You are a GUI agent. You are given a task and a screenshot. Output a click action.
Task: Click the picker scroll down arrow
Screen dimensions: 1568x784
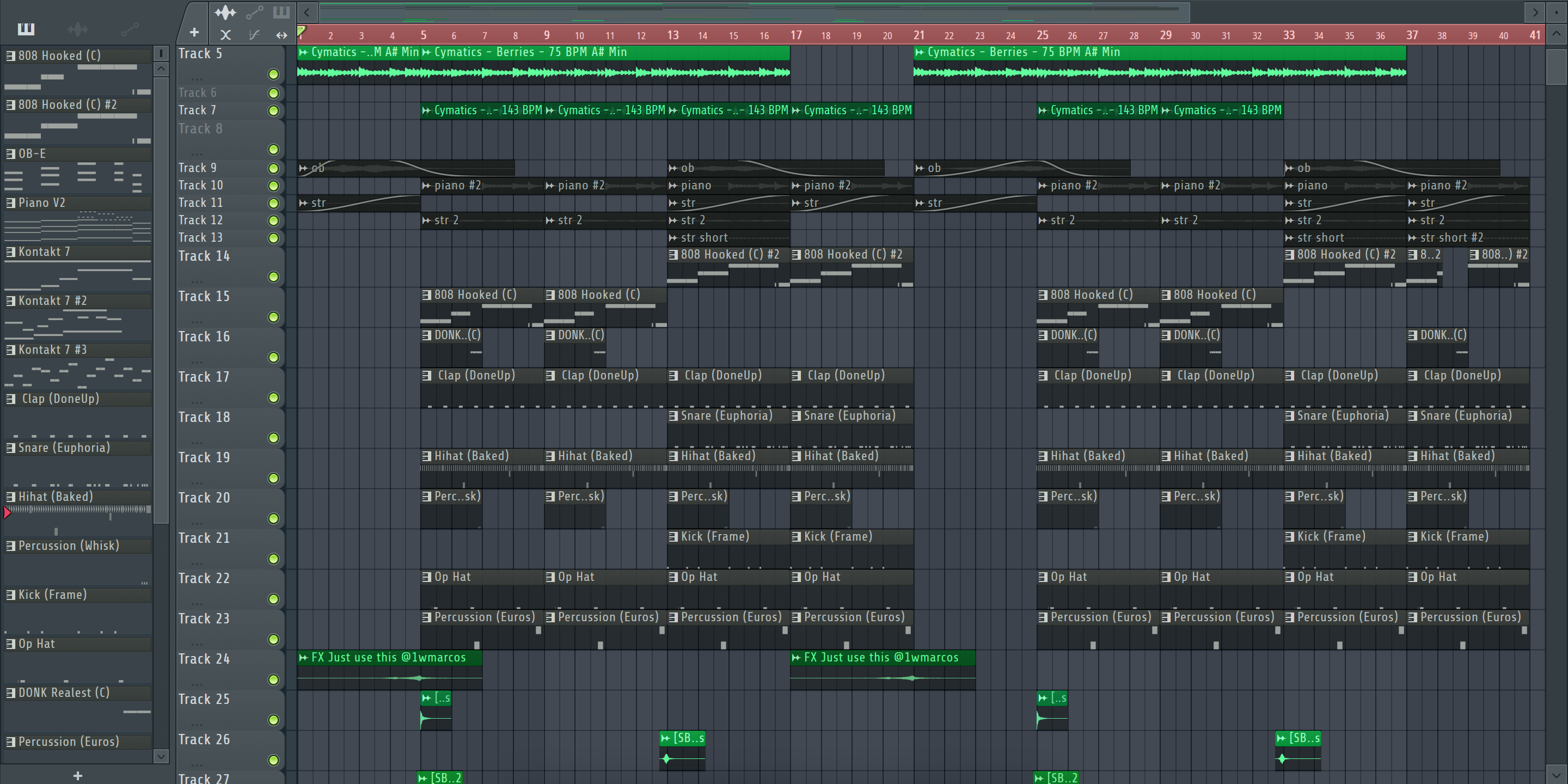pyautogui.click(x=161, y=756)
